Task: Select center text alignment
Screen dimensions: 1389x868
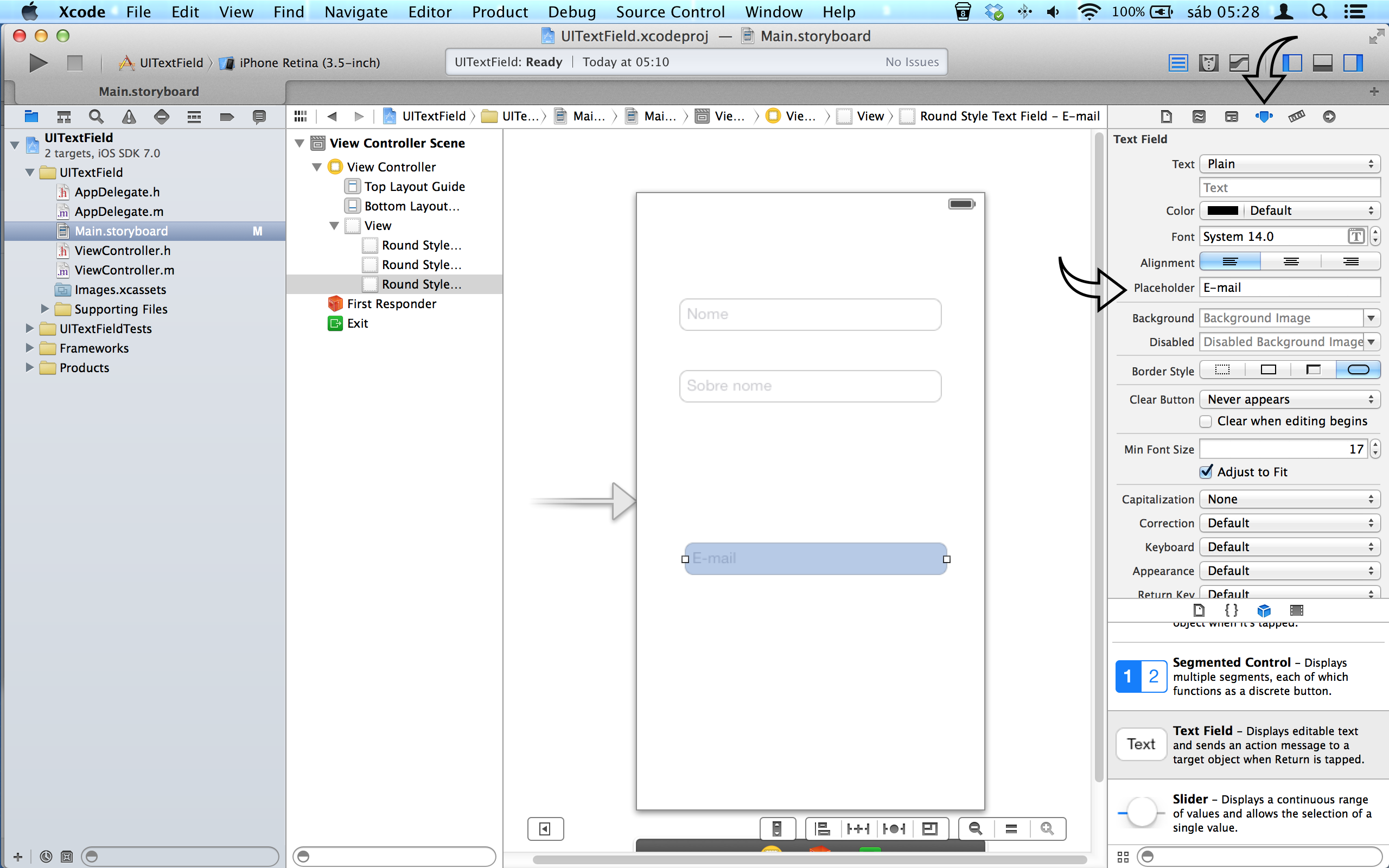Action: click(x=1291, y=262)
